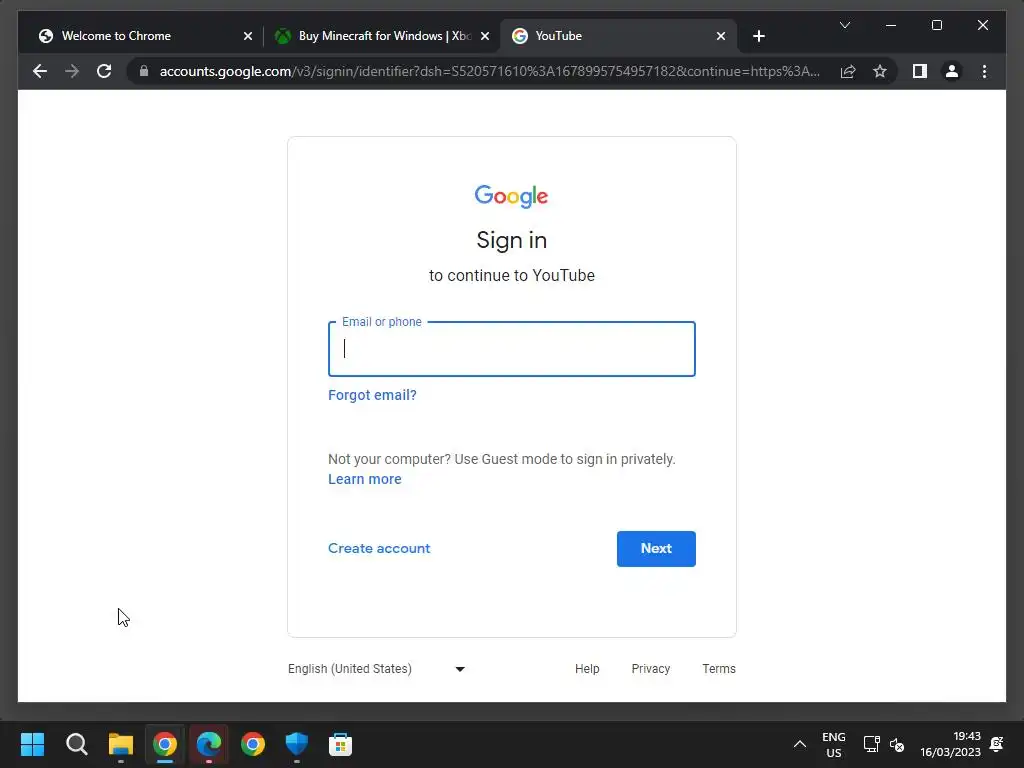This screenshot has width=1024, height=768.
Task: Open Microsoft Store from the taskbar
Action: [x=340, y=744]
